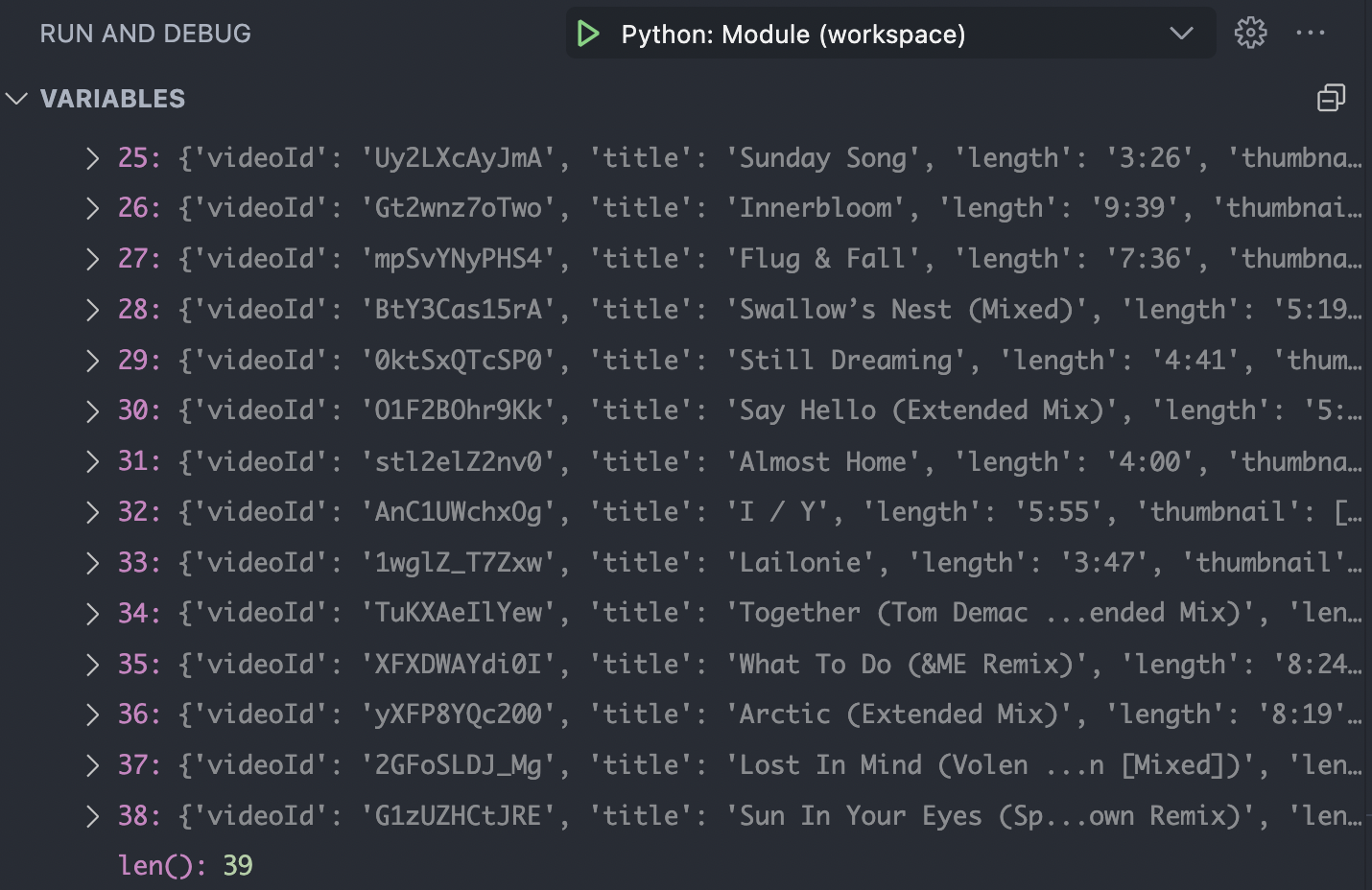Select variable row with videoId 'XFXDWAYdi0I'
The height and width of the screenshot is (890, 1372).
point(684,665)
